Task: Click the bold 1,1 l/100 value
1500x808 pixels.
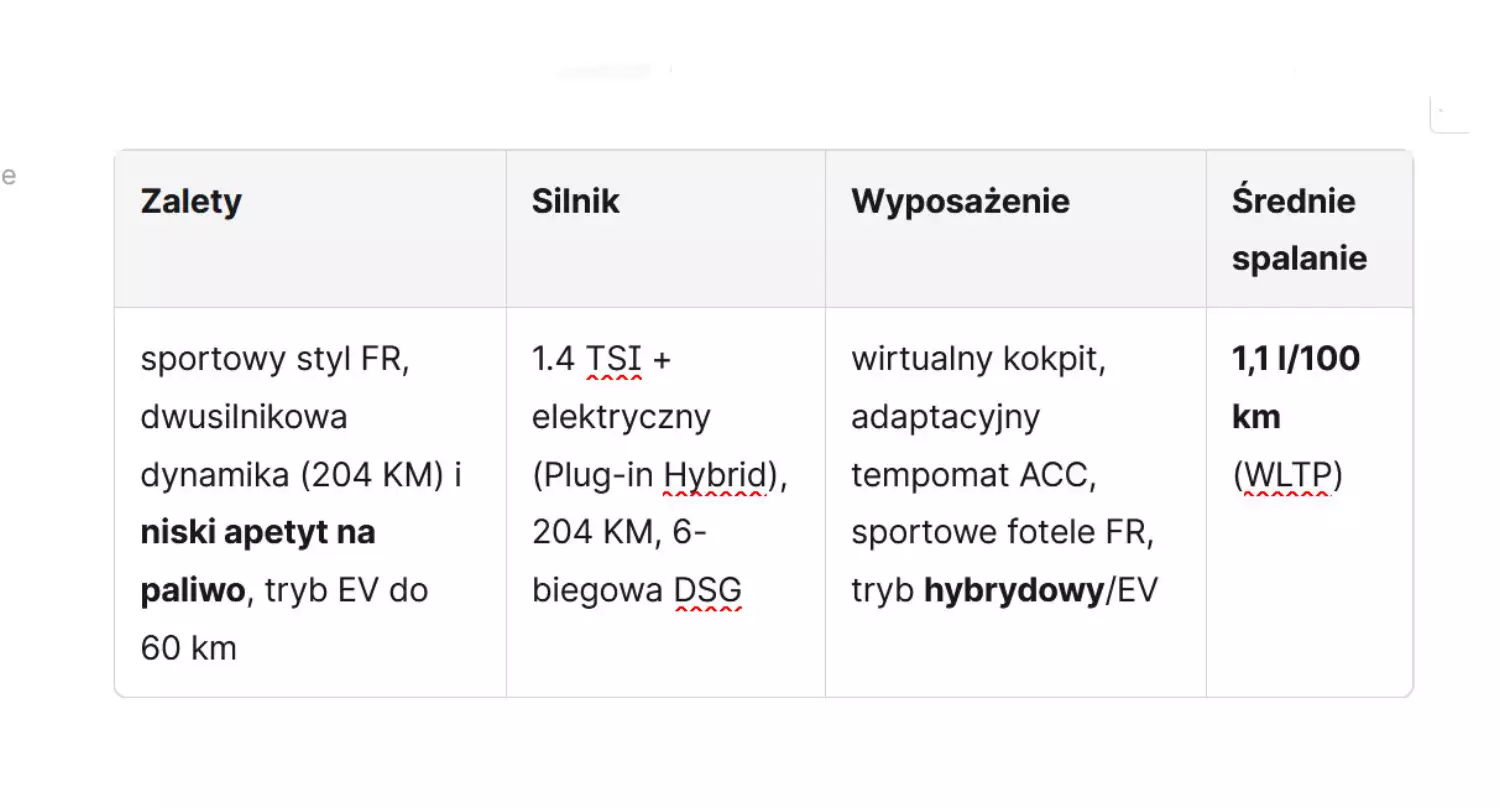Action: (x=1296, y=359)
